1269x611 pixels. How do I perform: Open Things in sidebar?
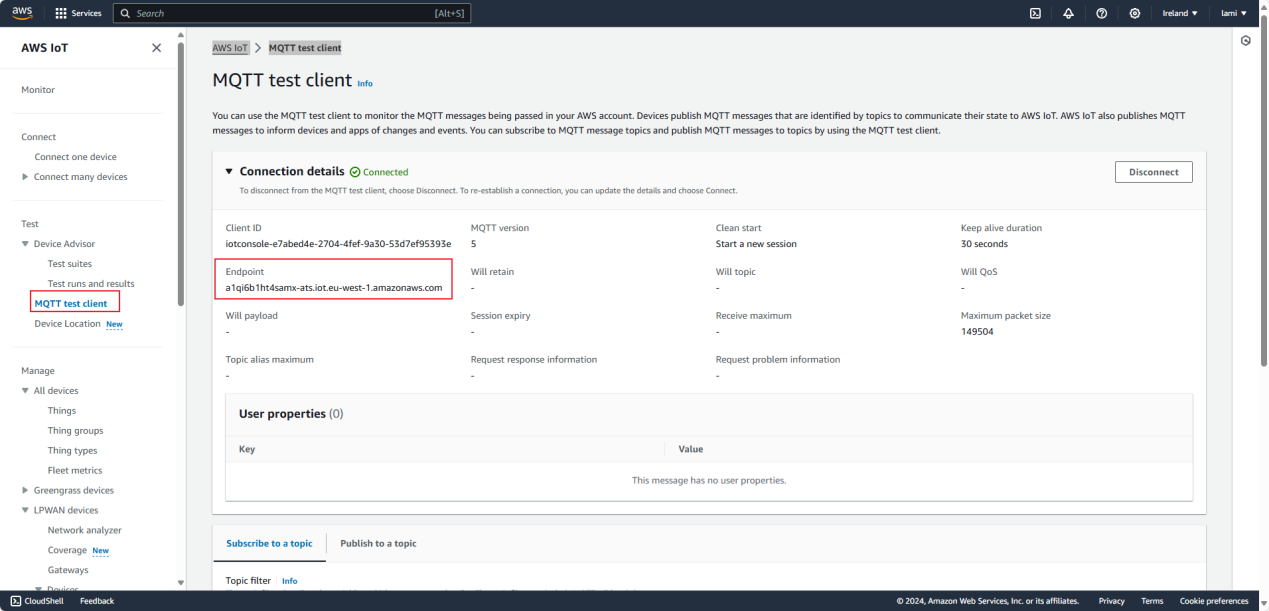(62, 411)
